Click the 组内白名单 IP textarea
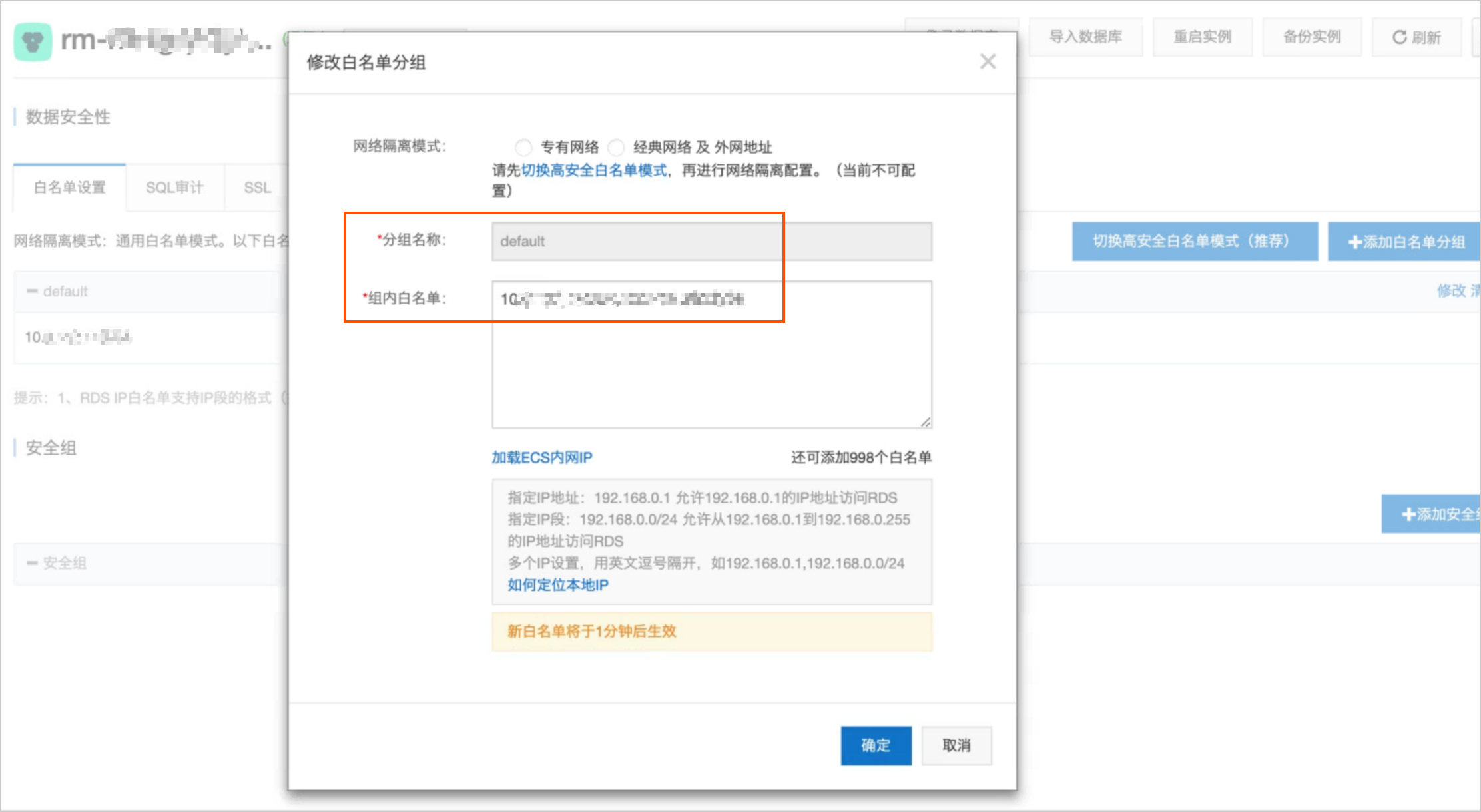Viewport: 1481px width, 812px height. pyautogui.click(x=712, y=354)
